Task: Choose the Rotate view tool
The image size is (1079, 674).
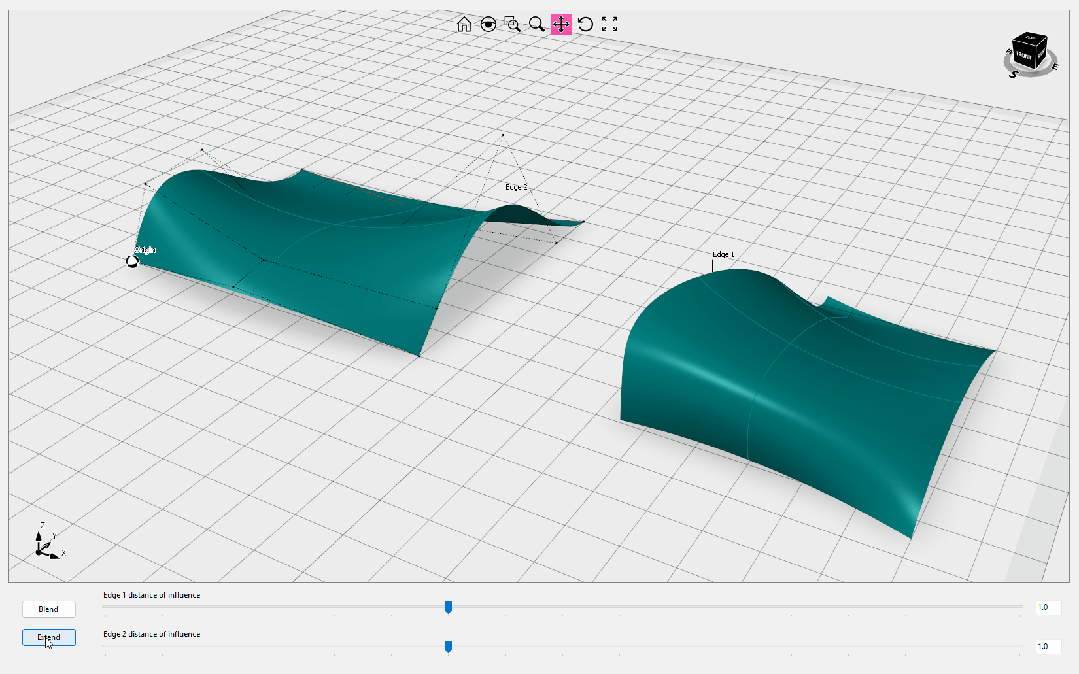Action: click(585, 25)
